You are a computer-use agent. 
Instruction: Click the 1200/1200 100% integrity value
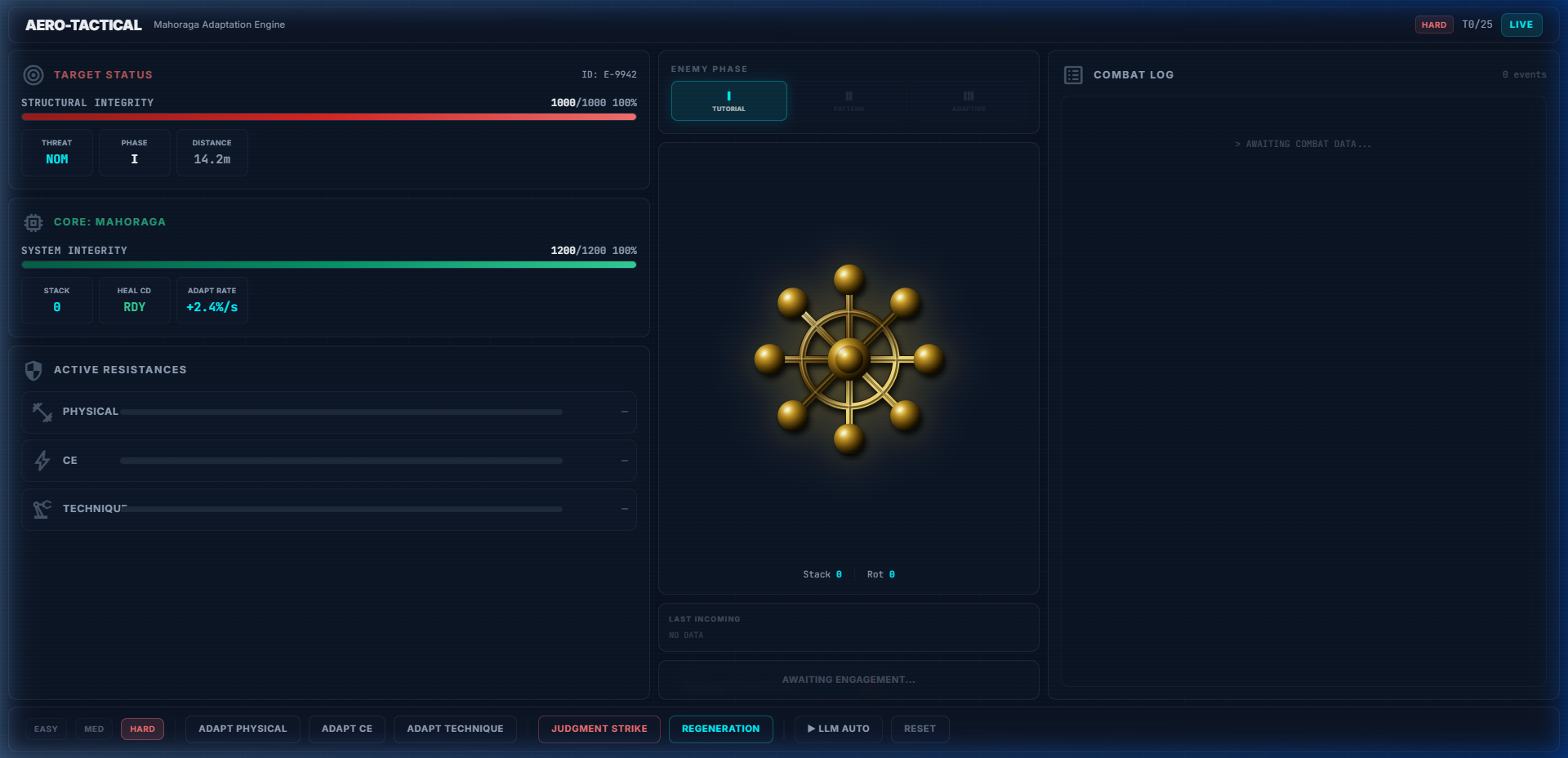click(x=594, y=251)
